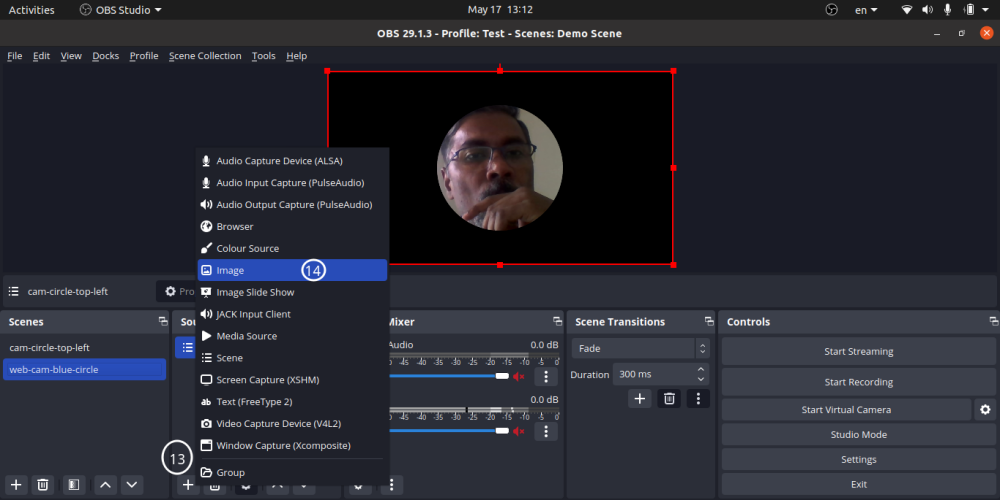This screenshot has height=500, width=1000.
Task: Enable Studio Mode
Action: 858,434
